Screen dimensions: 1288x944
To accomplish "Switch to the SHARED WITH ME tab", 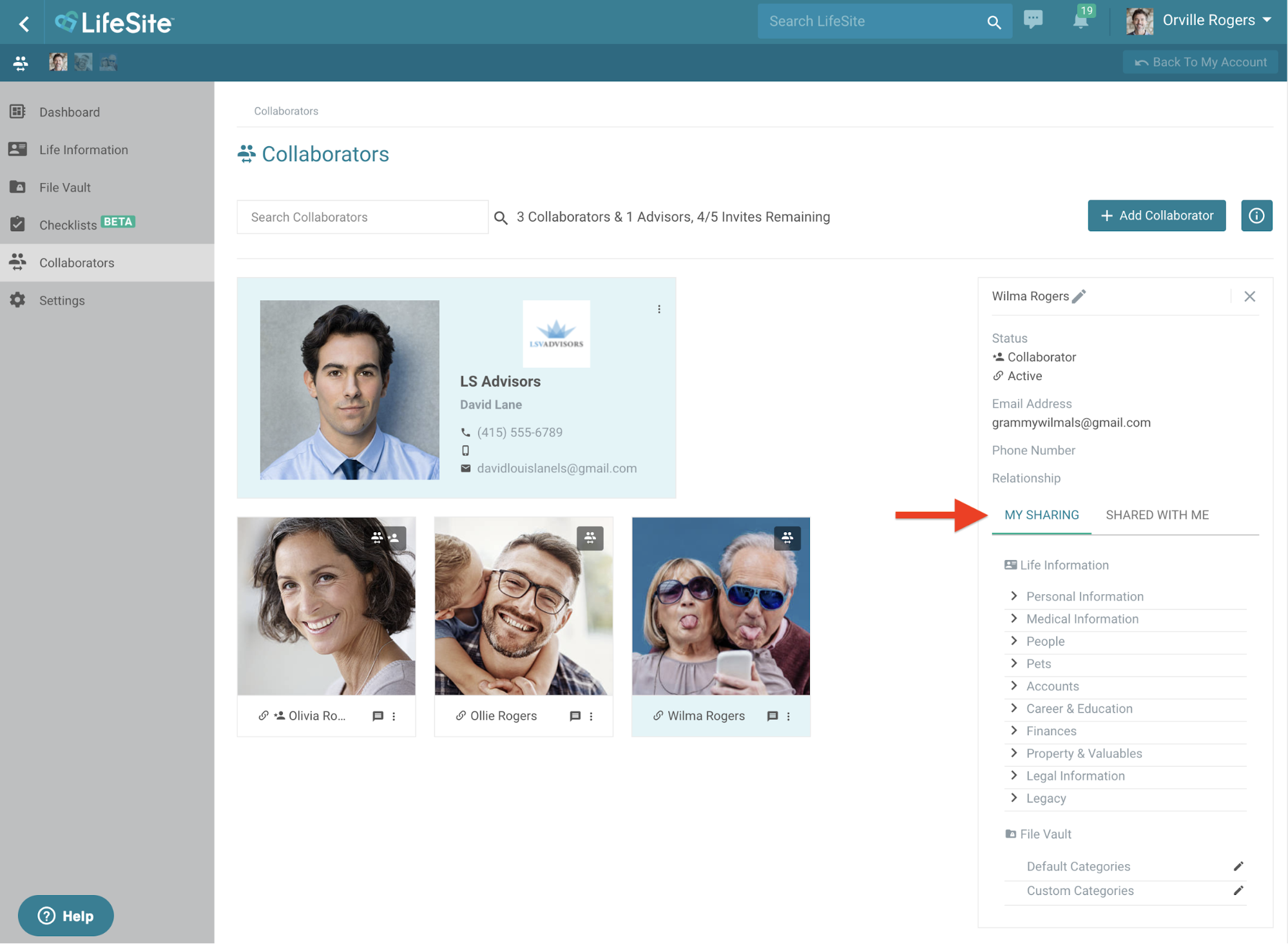I will (x=1157, y=515).
